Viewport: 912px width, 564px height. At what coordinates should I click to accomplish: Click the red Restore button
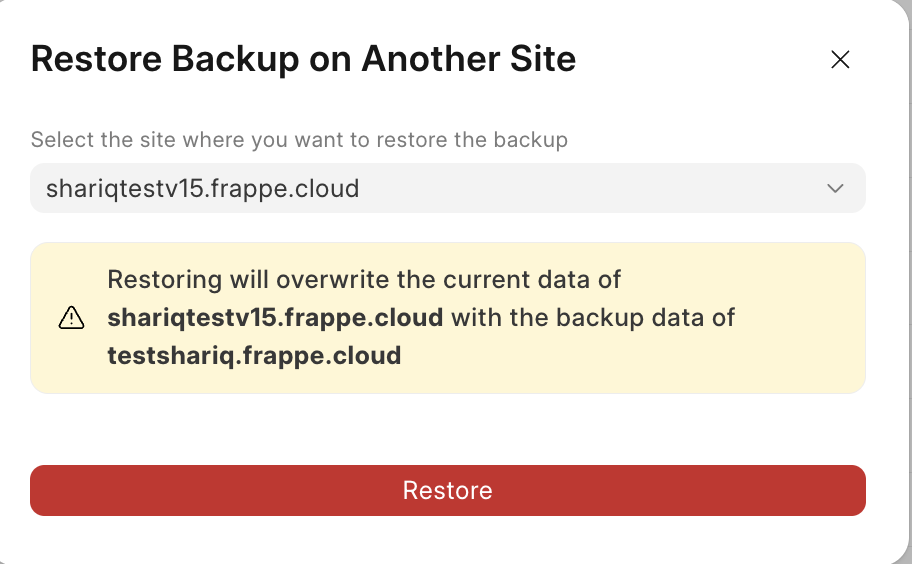pos(448,490)
